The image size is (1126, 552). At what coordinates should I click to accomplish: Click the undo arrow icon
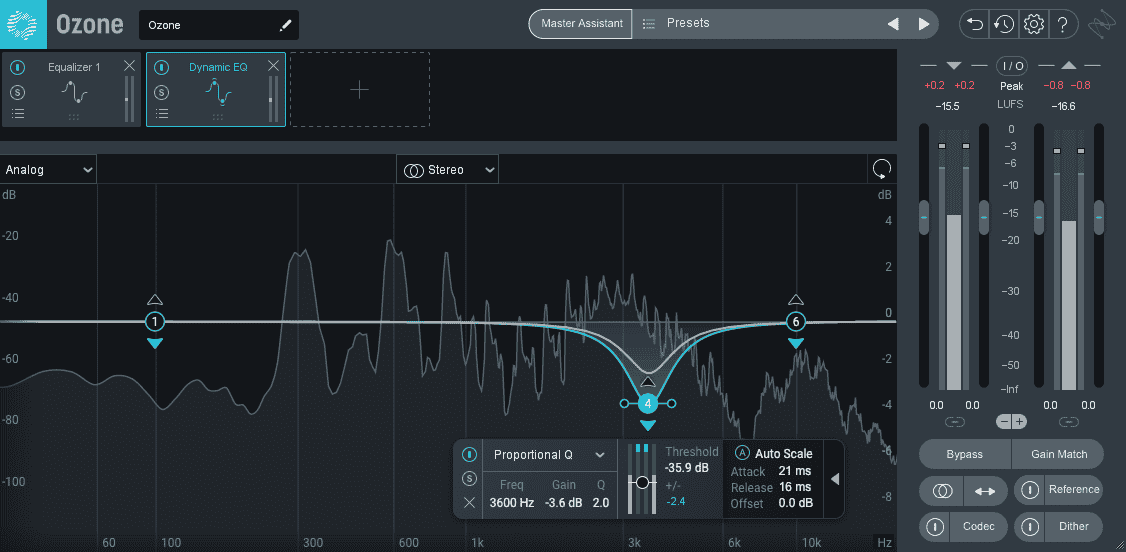(974, 24)
